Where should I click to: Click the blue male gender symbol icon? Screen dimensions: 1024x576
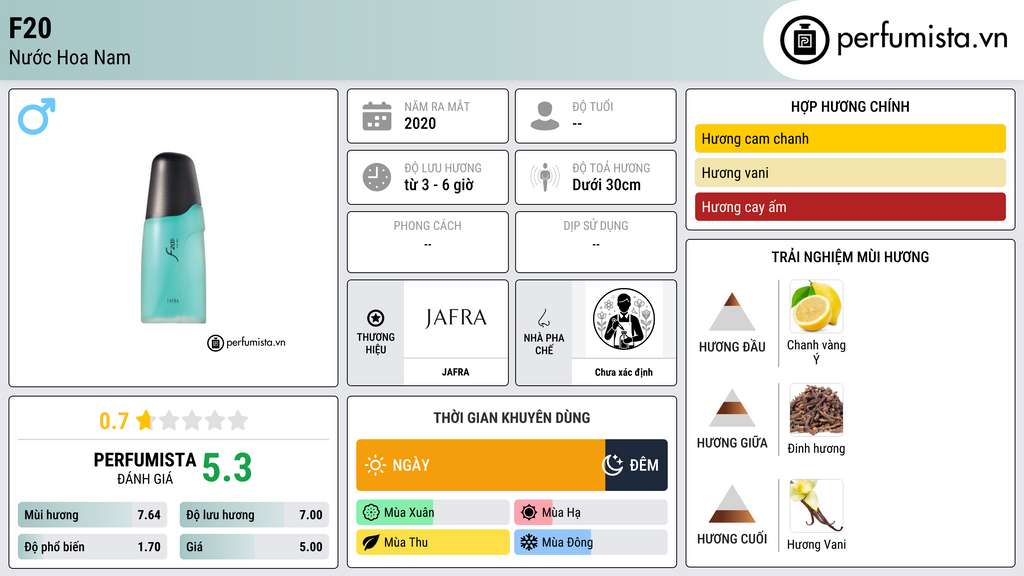click(x=37, y=116)
